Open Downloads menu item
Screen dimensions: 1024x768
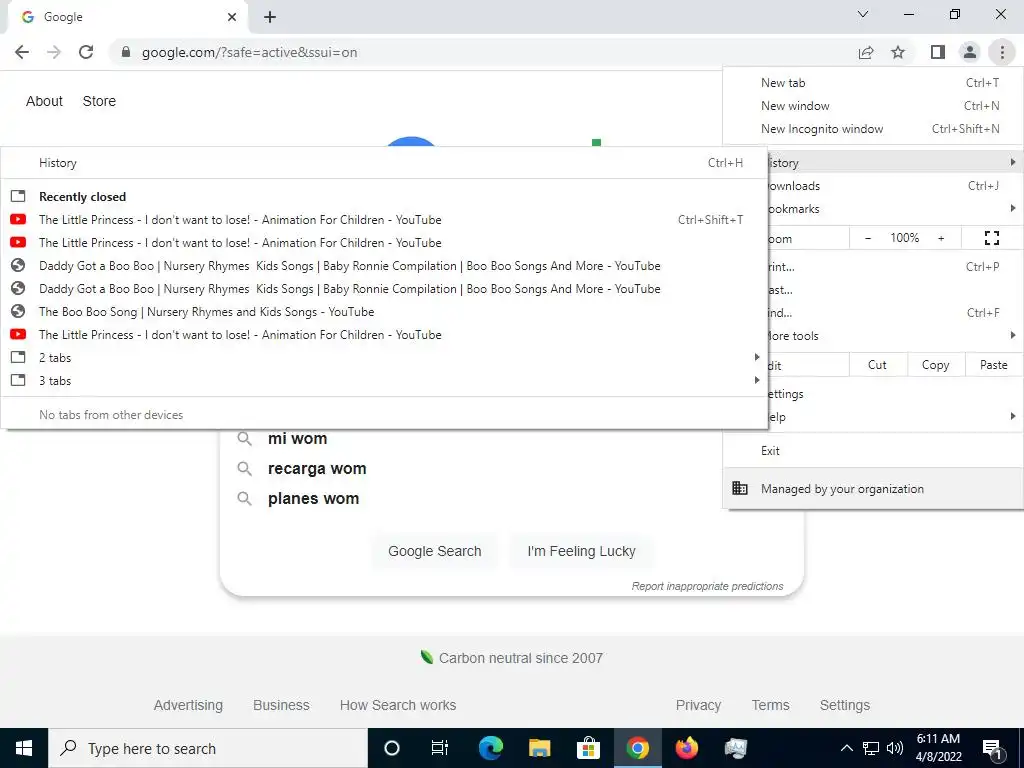point(895,185)
